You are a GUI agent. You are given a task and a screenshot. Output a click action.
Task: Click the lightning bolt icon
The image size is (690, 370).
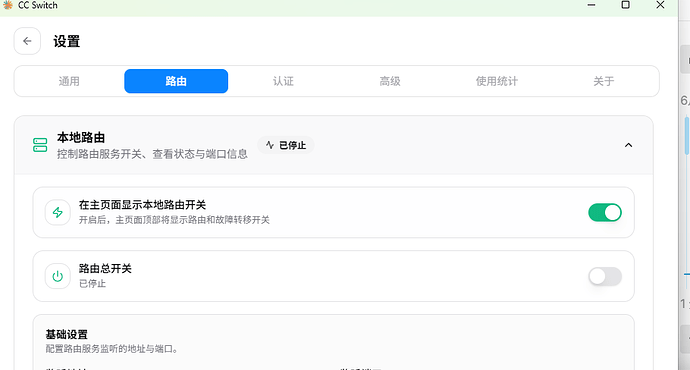58,212
